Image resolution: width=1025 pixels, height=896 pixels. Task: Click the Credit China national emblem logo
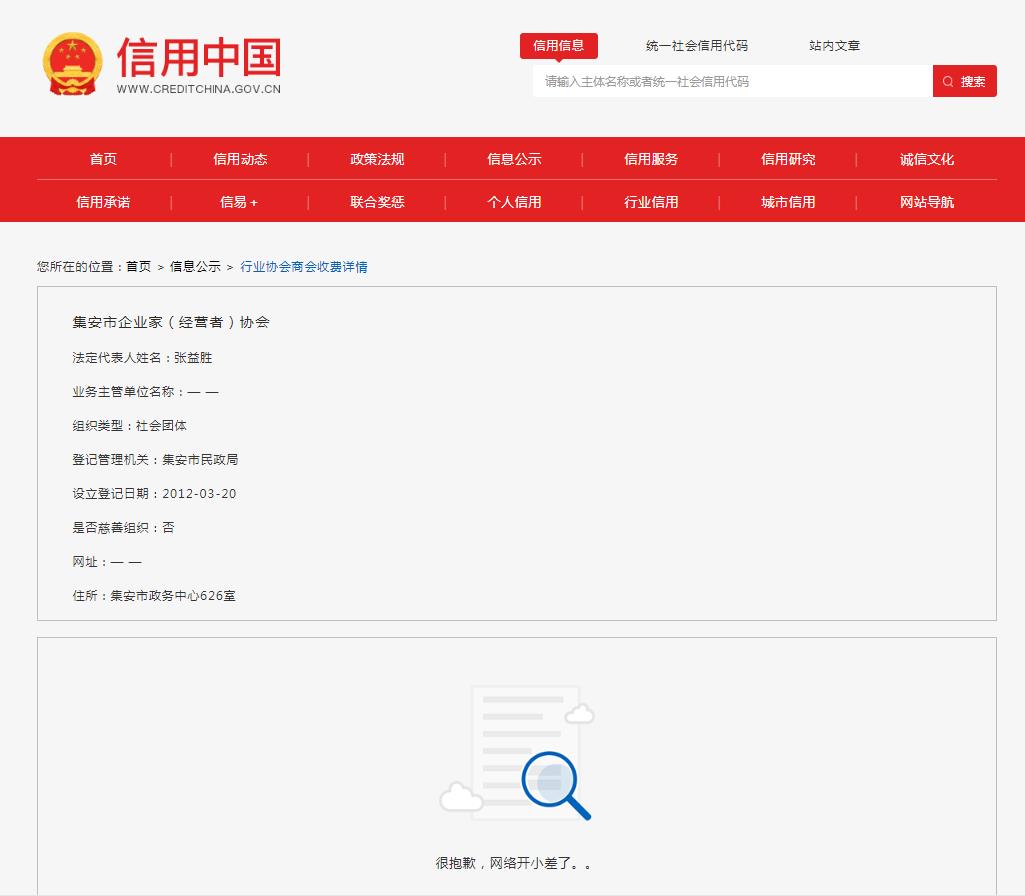72,64
